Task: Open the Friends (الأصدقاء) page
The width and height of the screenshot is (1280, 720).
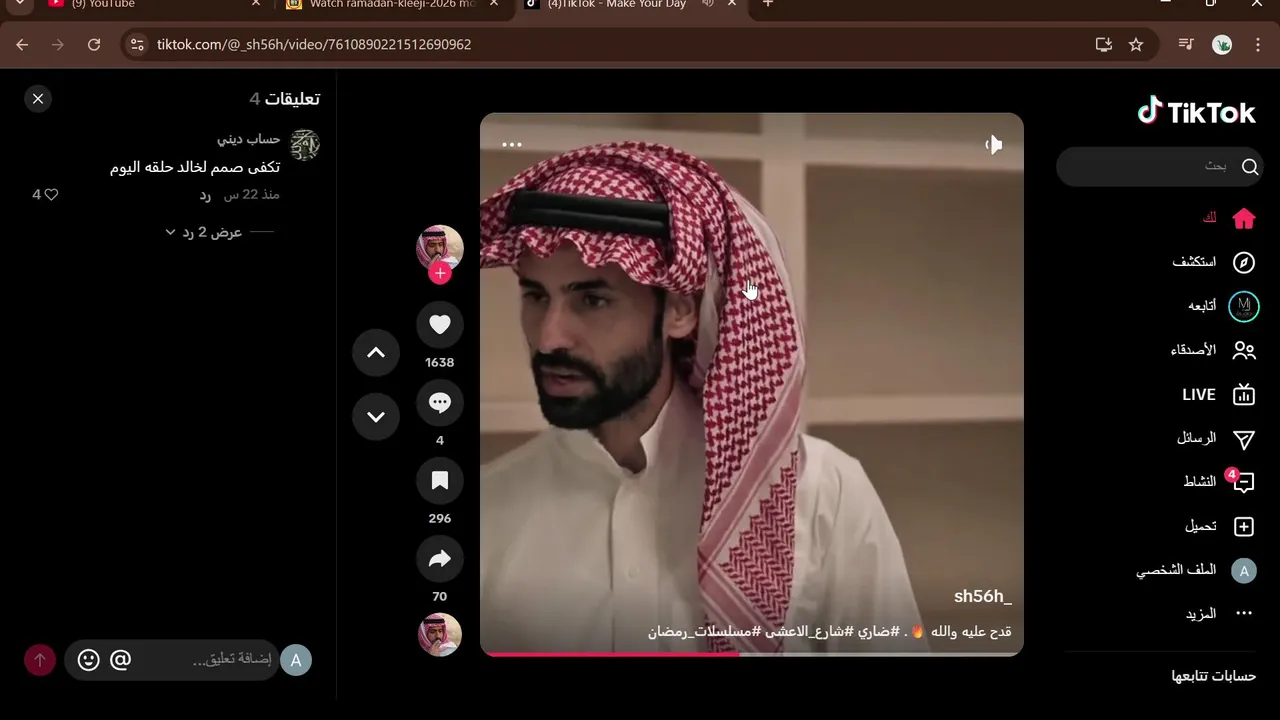Action: pos(1212,350)
